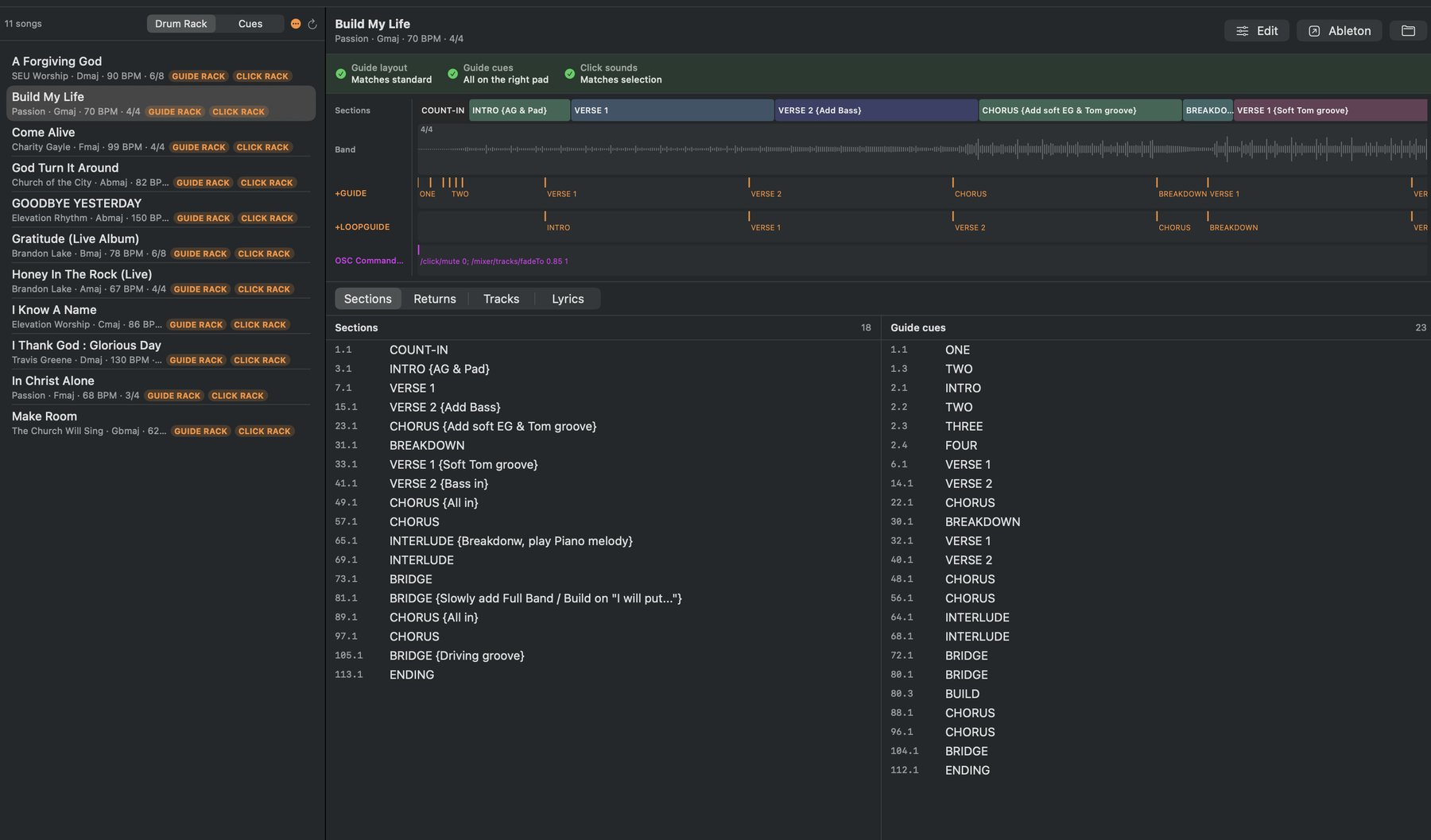The image size is (1431, 840).
Task: Select guide cue 80.3 BUILD
Action: [x=1156, y=694]
